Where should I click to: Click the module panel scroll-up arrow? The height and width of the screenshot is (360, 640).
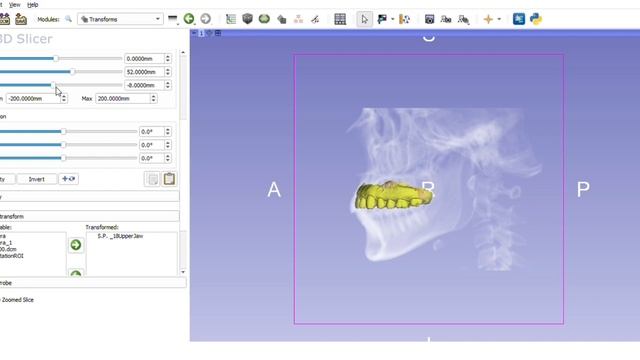click(182, 53)
